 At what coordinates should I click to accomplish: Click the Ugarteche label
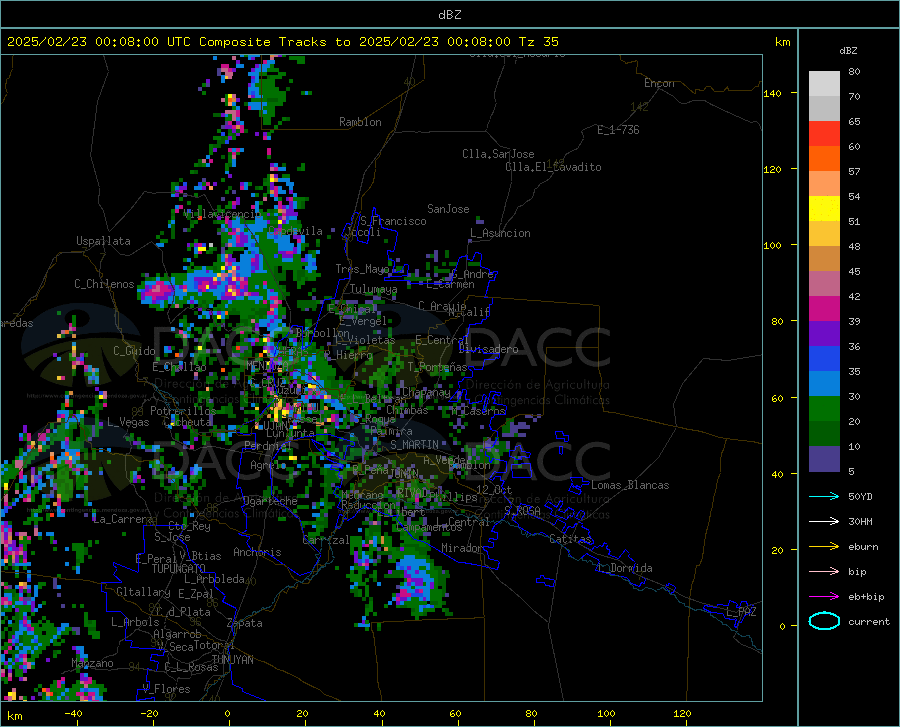click(270, 501)
